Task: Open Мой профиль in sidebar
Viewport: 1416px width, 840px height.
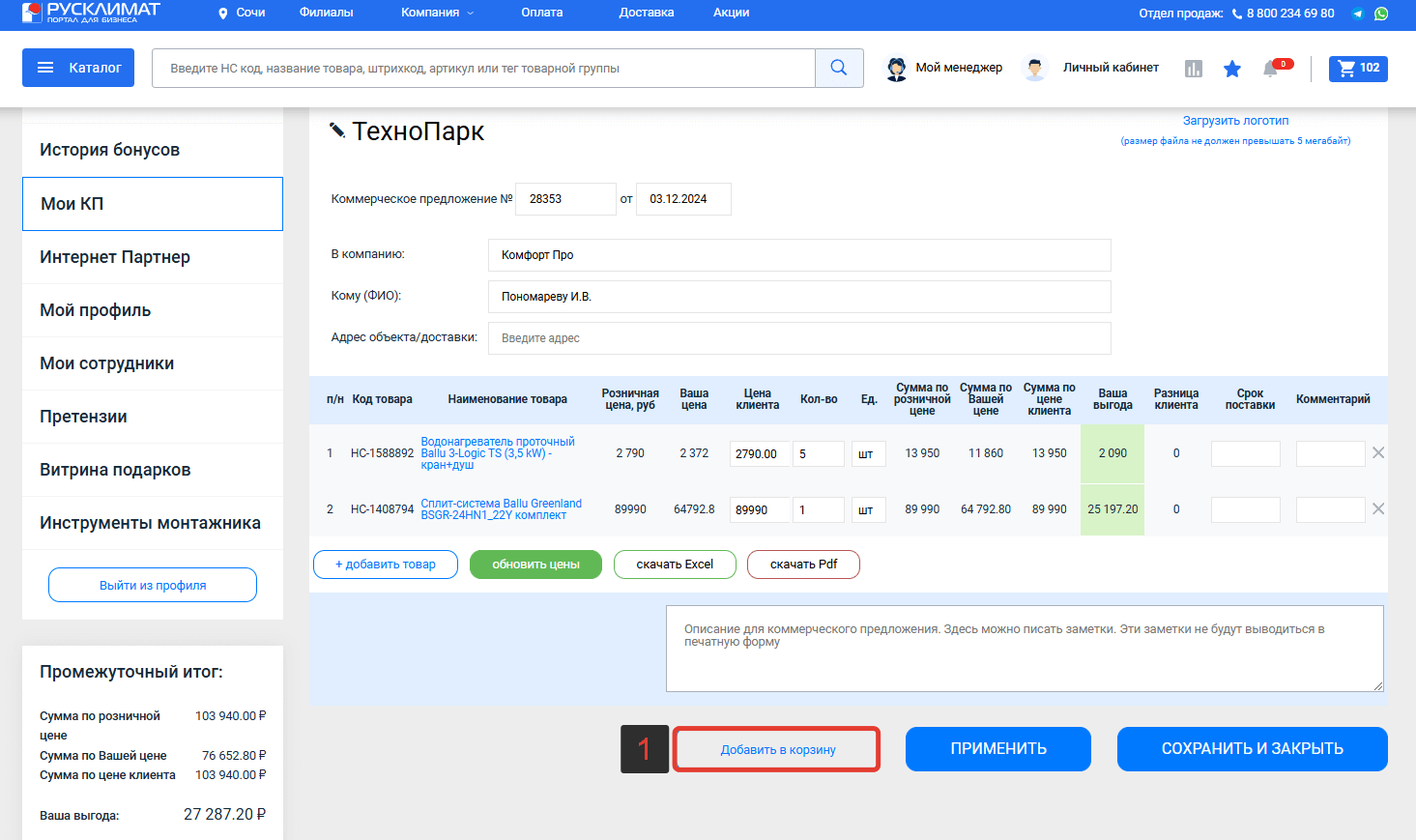Action: click(153, 310)
